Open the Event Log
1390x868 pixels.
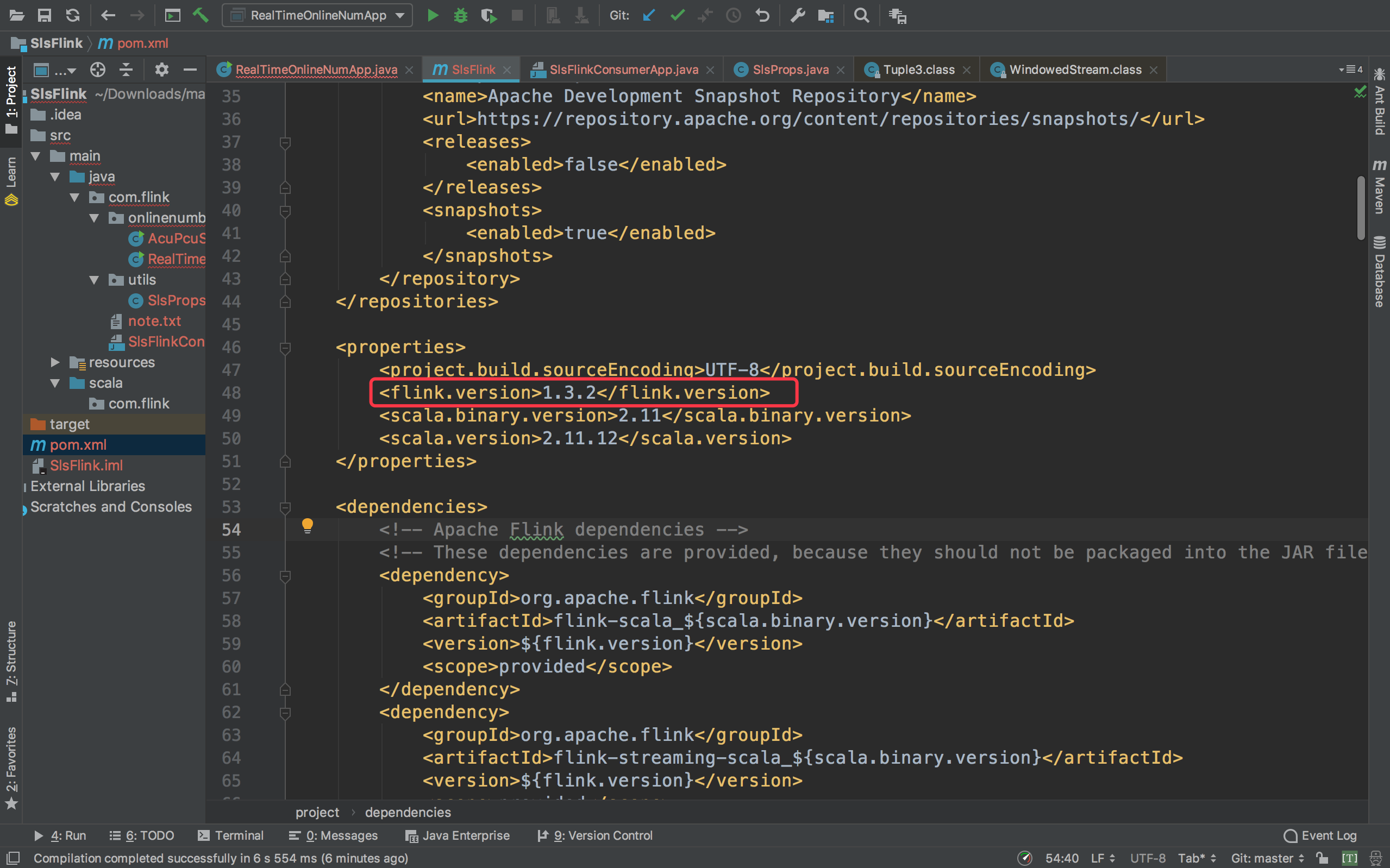1320,835
